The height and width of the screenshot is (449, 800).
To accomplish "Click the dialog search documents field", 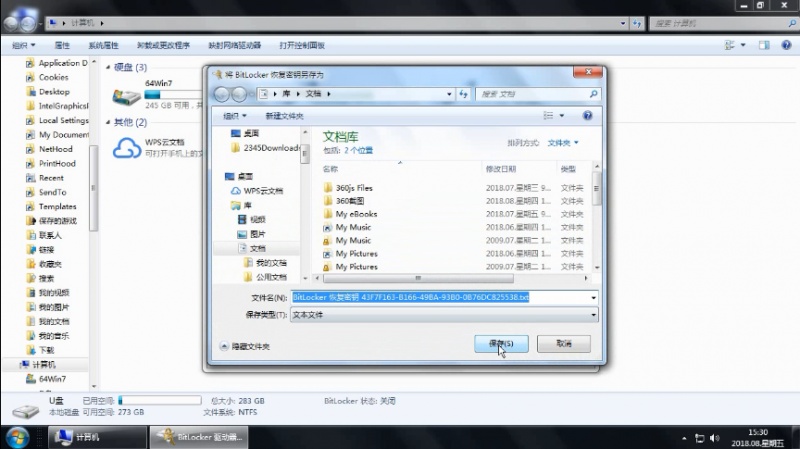I will click(538, 94).
